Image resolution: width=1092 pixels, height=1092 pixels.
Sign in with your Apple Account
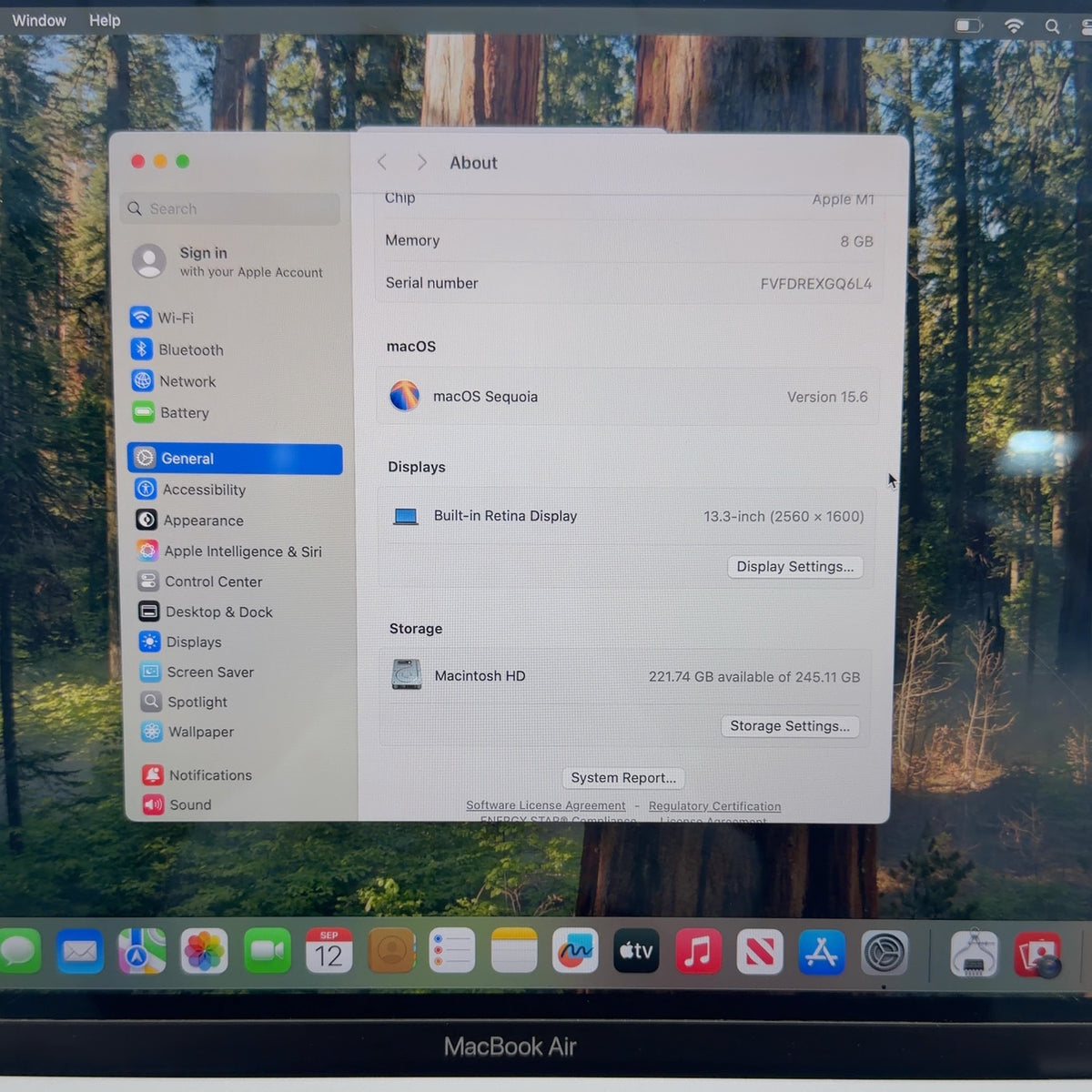tap(229, 261)
